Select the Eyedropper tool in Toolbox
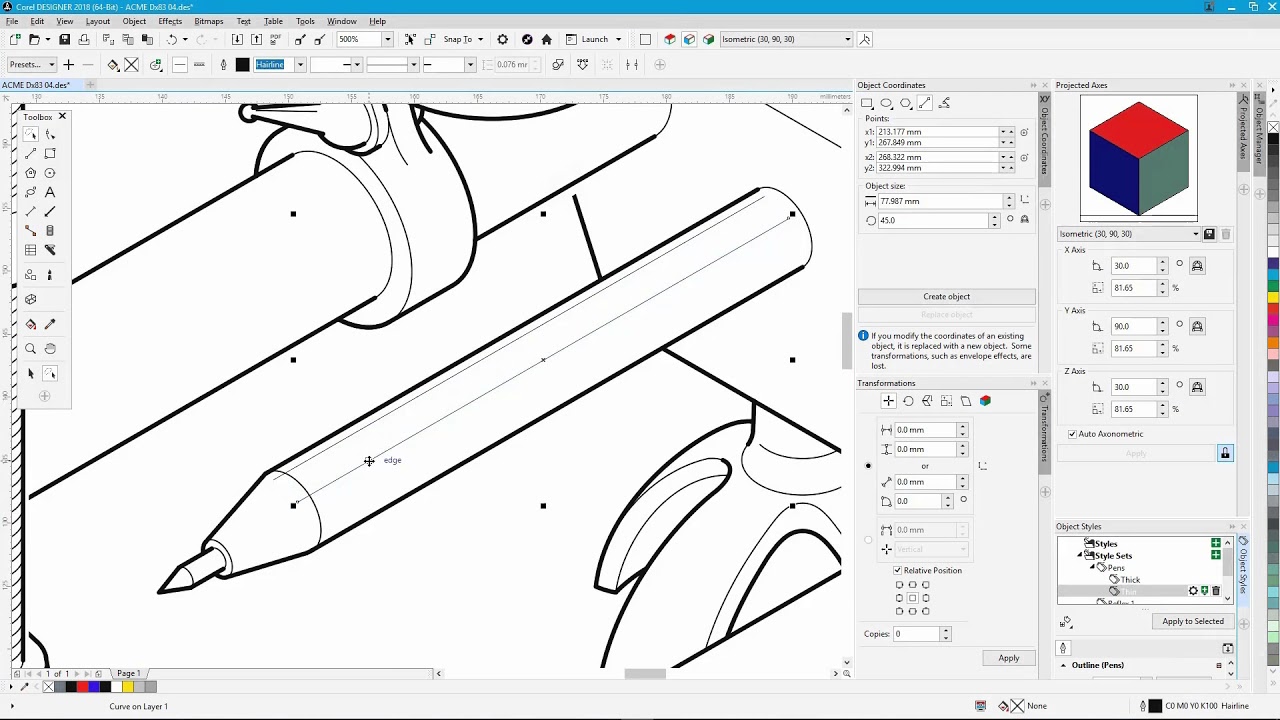1280x720 pixels. point(50,324)
